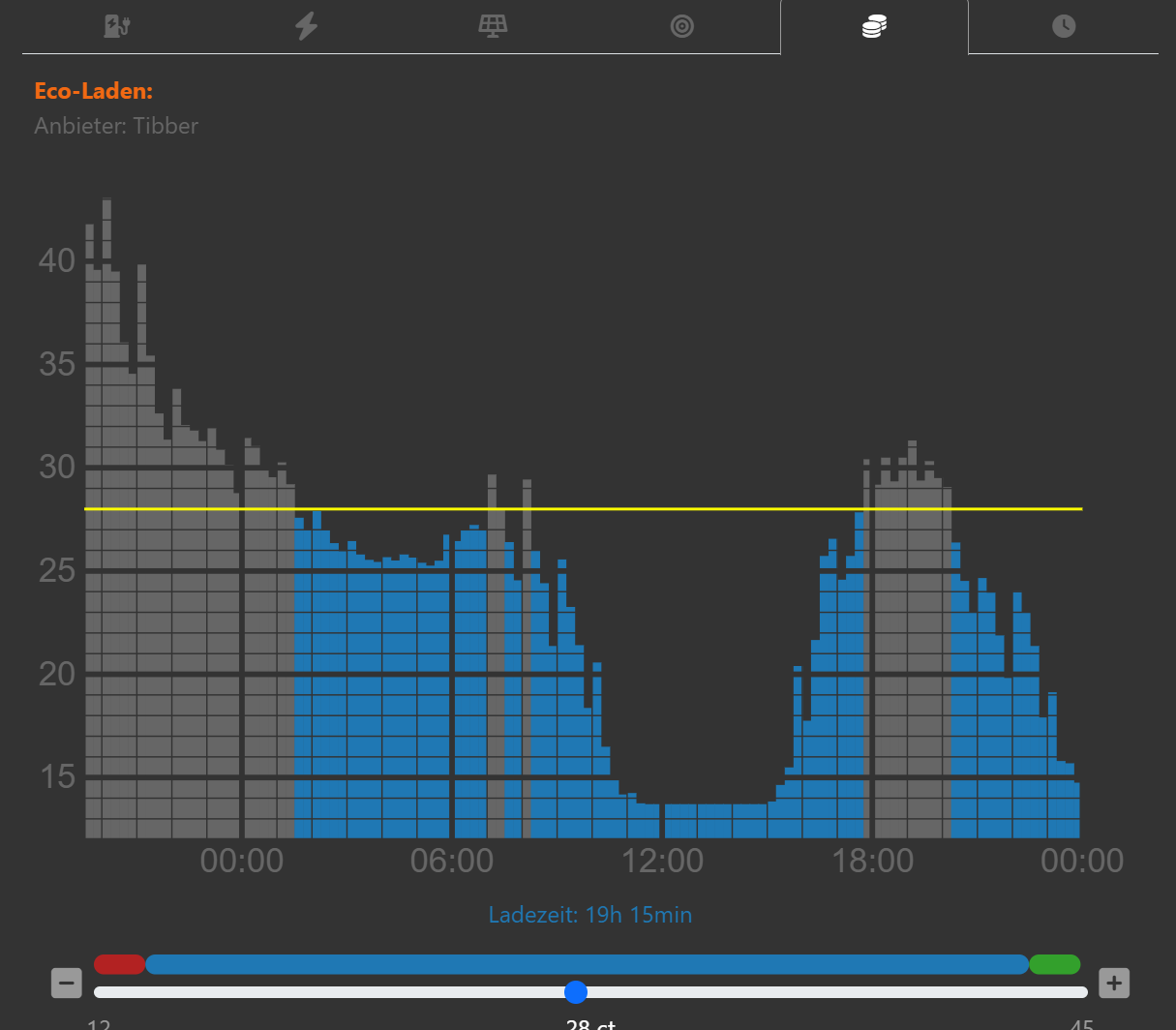The height and width of the screenshot is (1030, 1176).
Task: Click the 12:00 time axis label
Action: click(x=663, y=861)
